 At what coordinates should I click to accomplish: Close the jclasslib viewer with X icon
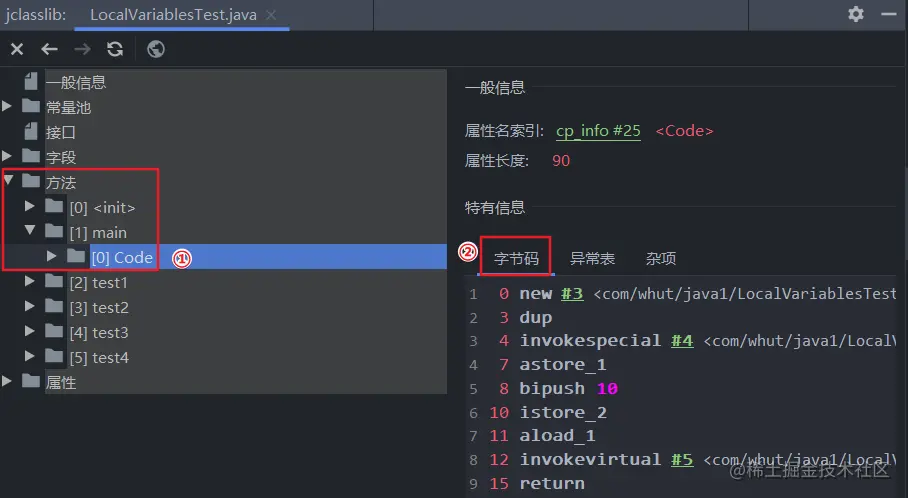click(x=17, y=49)
